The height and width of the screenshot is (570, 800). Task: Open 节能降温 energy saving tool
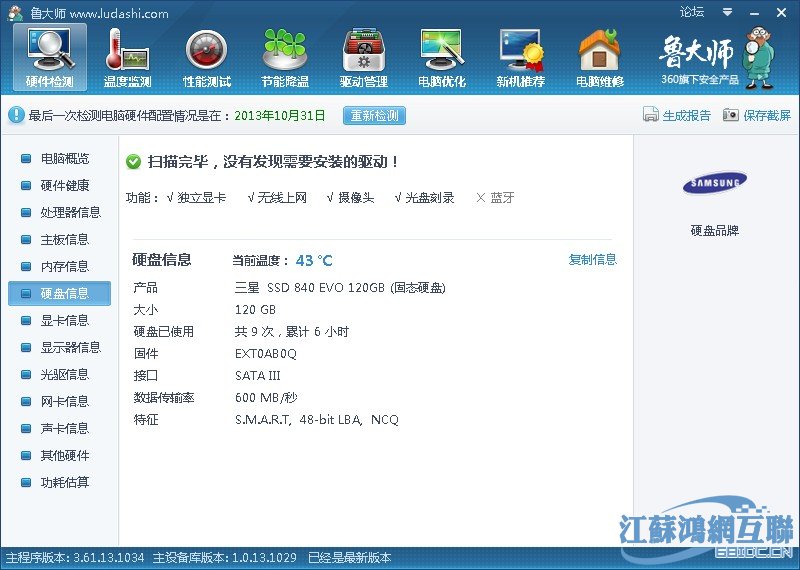tap(285, 58)
